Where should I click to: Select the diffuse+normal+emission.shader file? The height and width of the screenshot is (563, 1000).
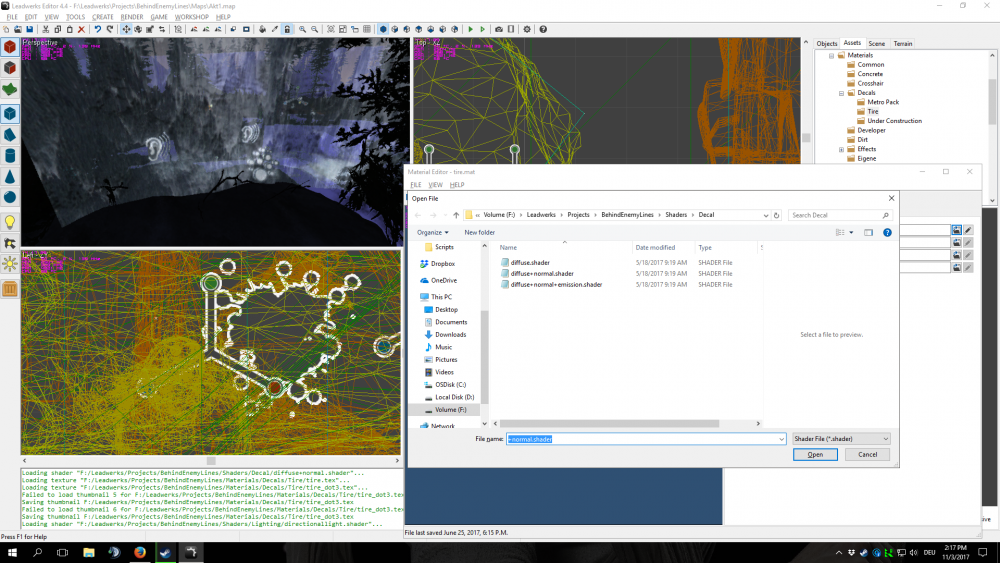[x=556, y=285]
